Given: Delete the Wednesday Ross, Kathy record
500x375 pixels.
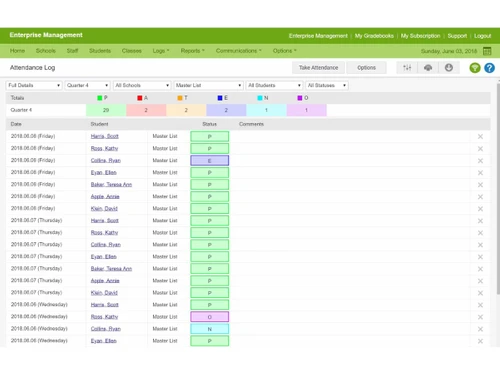Looking at the screenshot, I should (x=480, y=317).
